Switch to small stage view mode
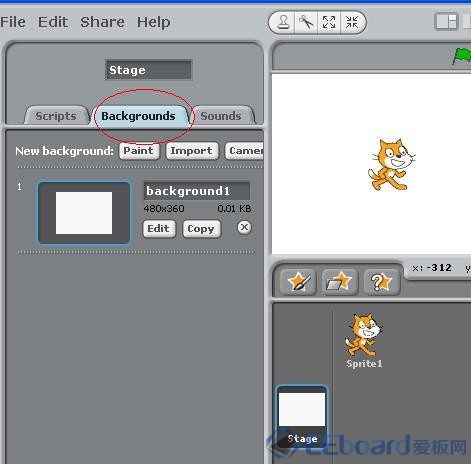 tap(446, 22)
